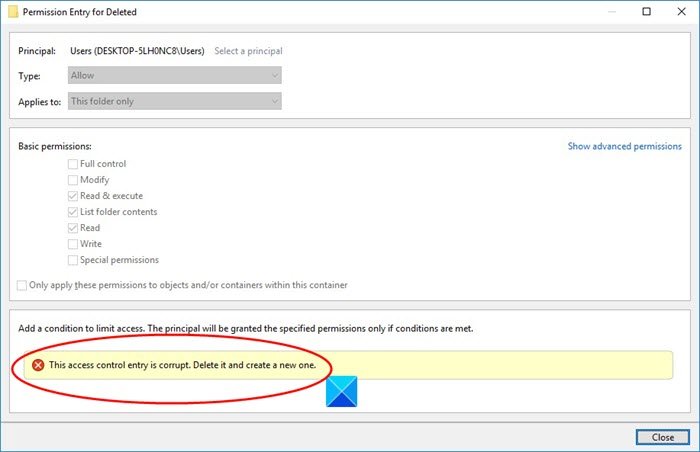
Task: Toggle the Modify permission checkbox
Action: 73,180
